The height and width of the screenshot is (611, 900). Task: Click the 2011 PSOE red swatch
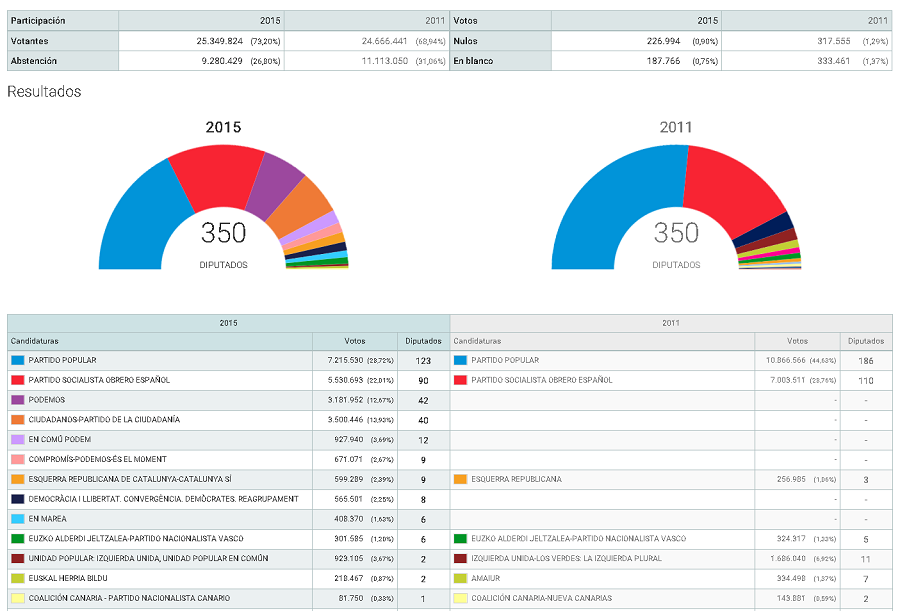(x=460, y=380)
